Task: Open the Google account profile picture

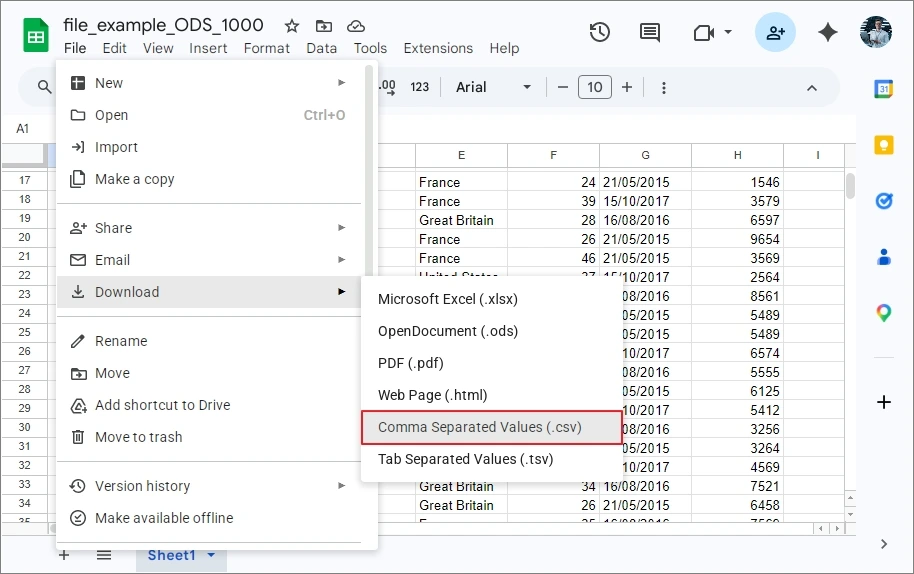Action: click(x=876, y=32)
